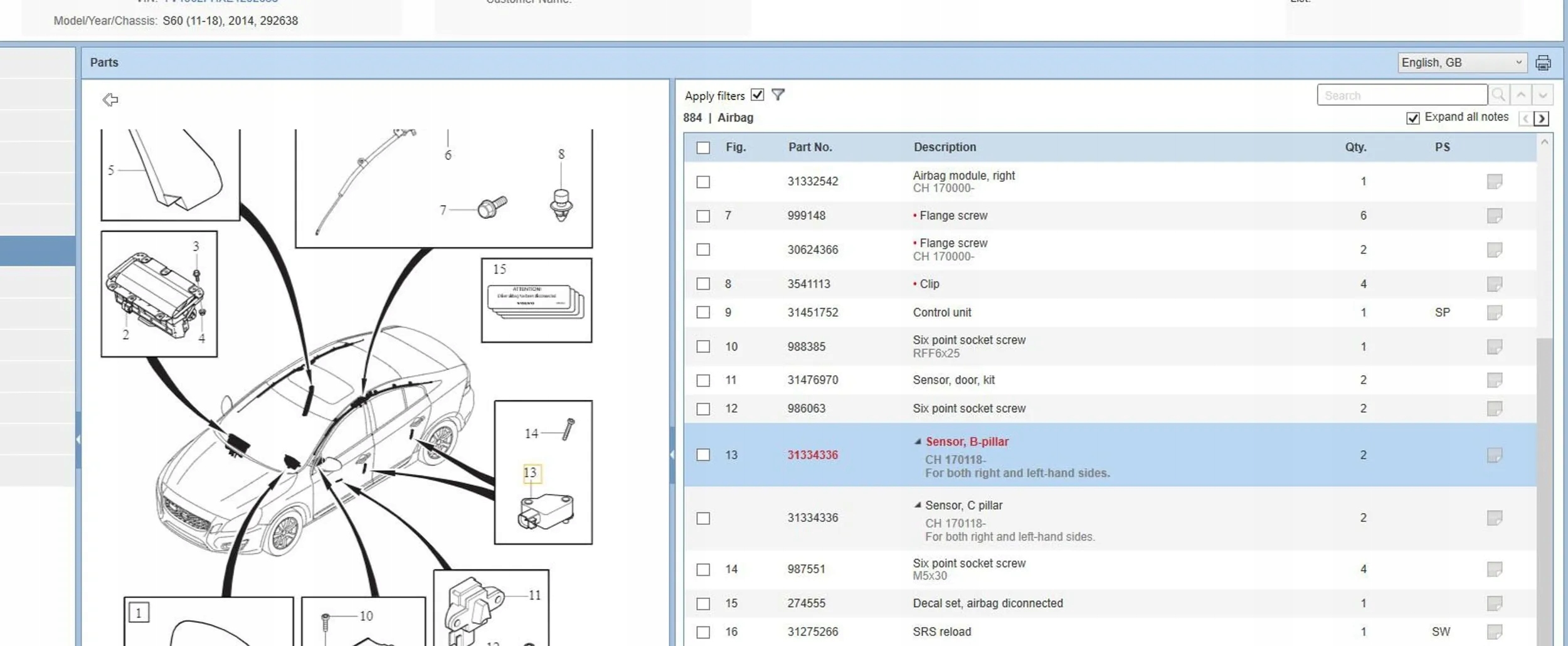The width and height of the screenshot is (1568, 646).
Task: Open note icon for part 987551
Action: 1495,569
